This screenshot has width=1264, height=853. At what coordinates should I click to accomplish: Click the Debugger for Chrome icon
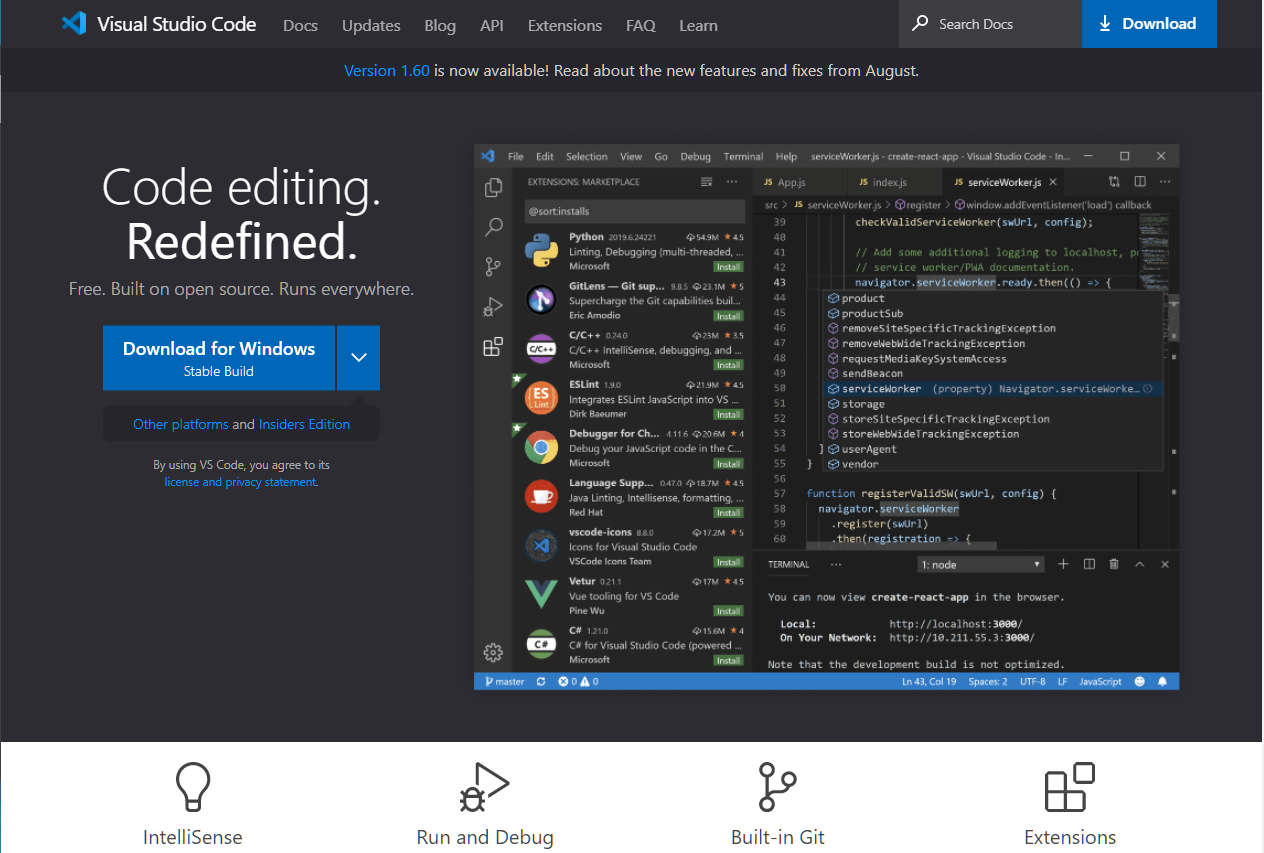tap(541, 448)
